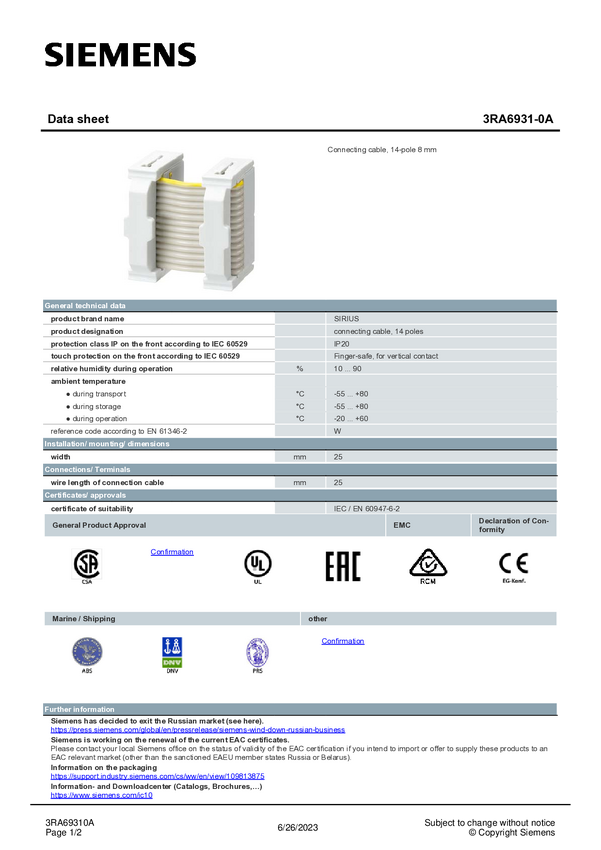Screen dimensions: 601x850
Task: Click the value 'SIRIUS'
Action: pyautogui.click(x=346, y=319)
